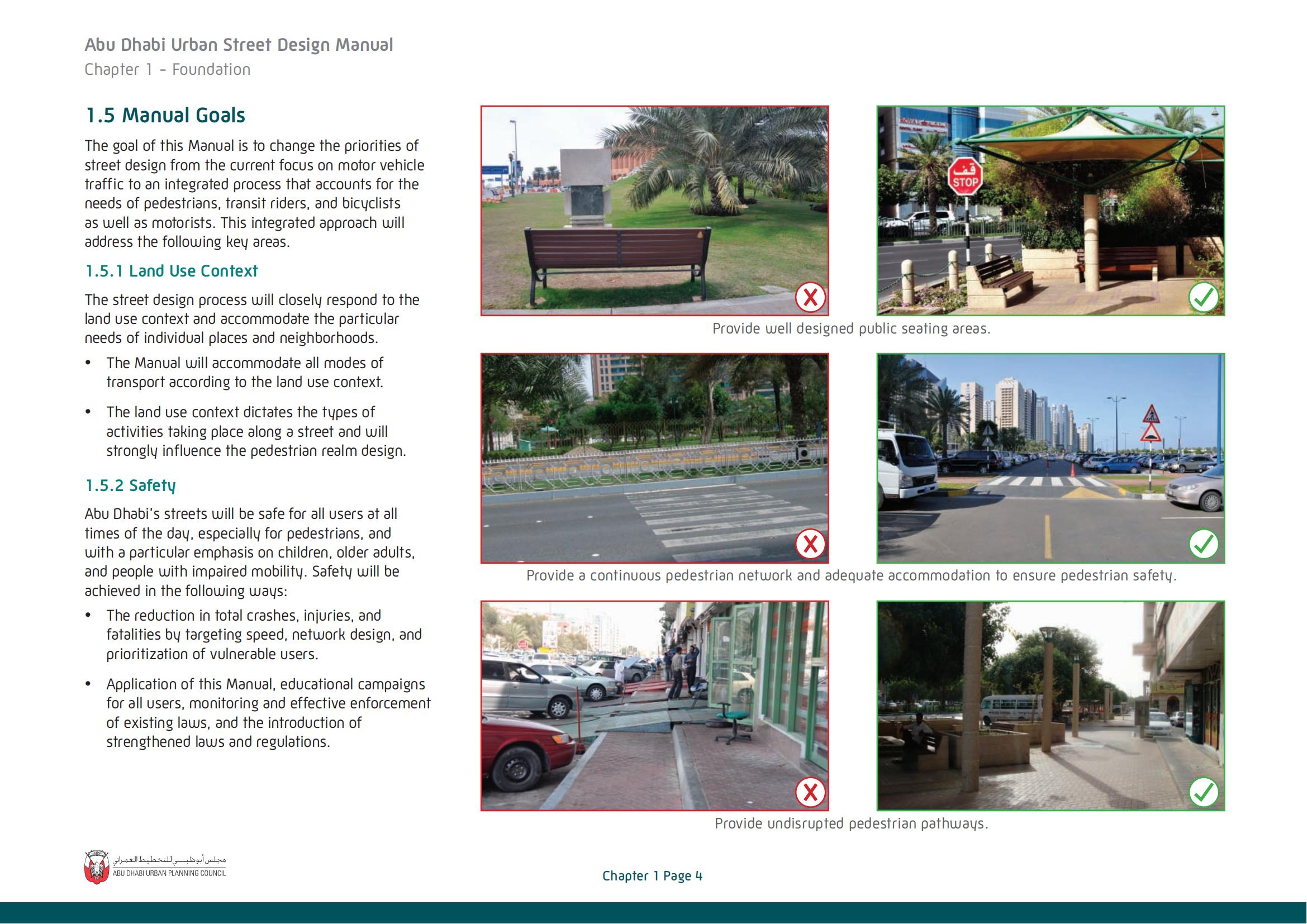Click caption about continuous pedestrian network
This screenshot has height=924, width=1307.
[852, 576]
